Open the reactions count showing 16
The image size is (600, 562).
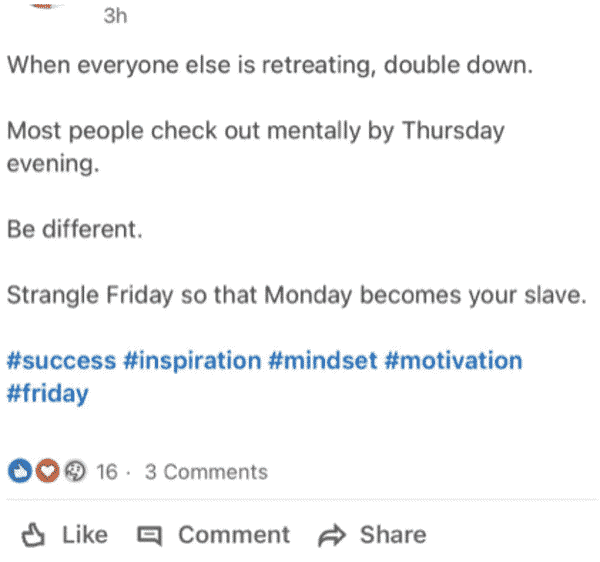[x=106, y=471]
